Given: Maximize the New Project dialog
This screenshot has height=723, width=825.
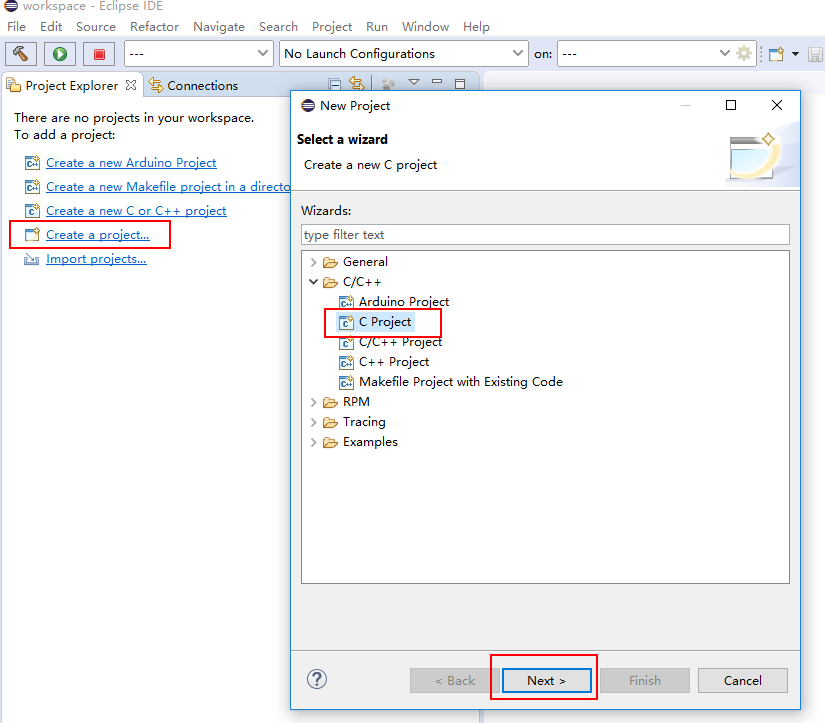Looking at the screenshot, I should point(731,105).
